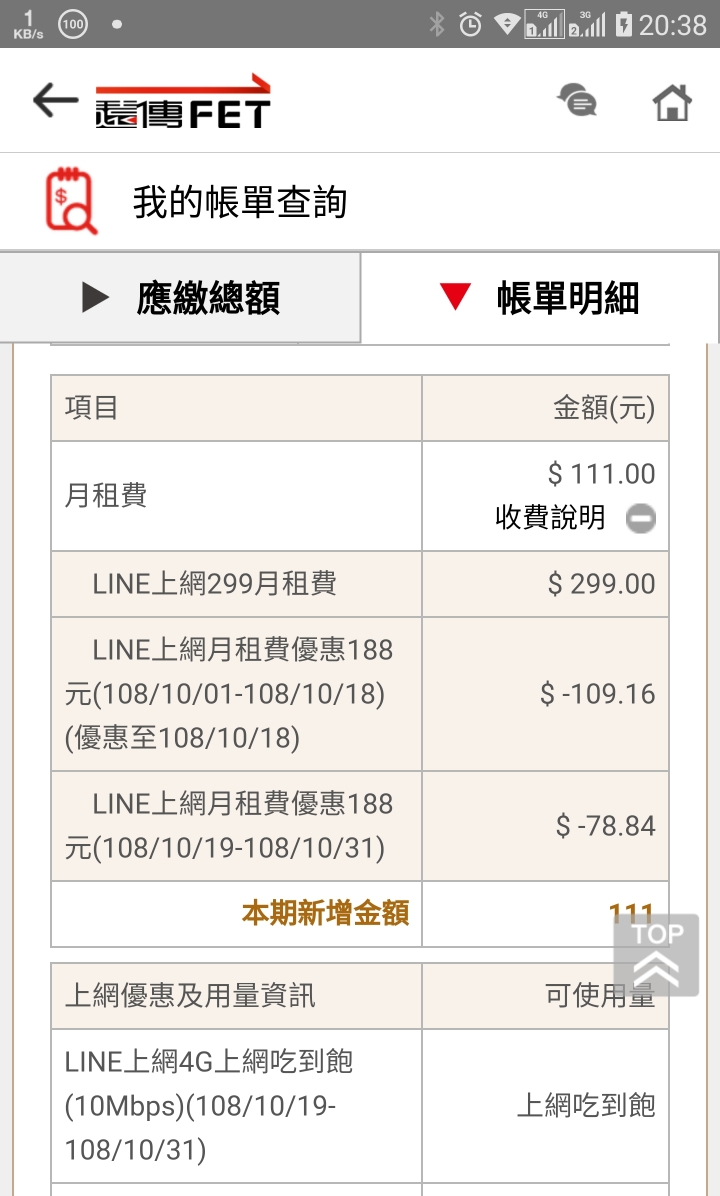
Task: Tap the 遠傳 FET logo
Action: (x=182, y=101)
